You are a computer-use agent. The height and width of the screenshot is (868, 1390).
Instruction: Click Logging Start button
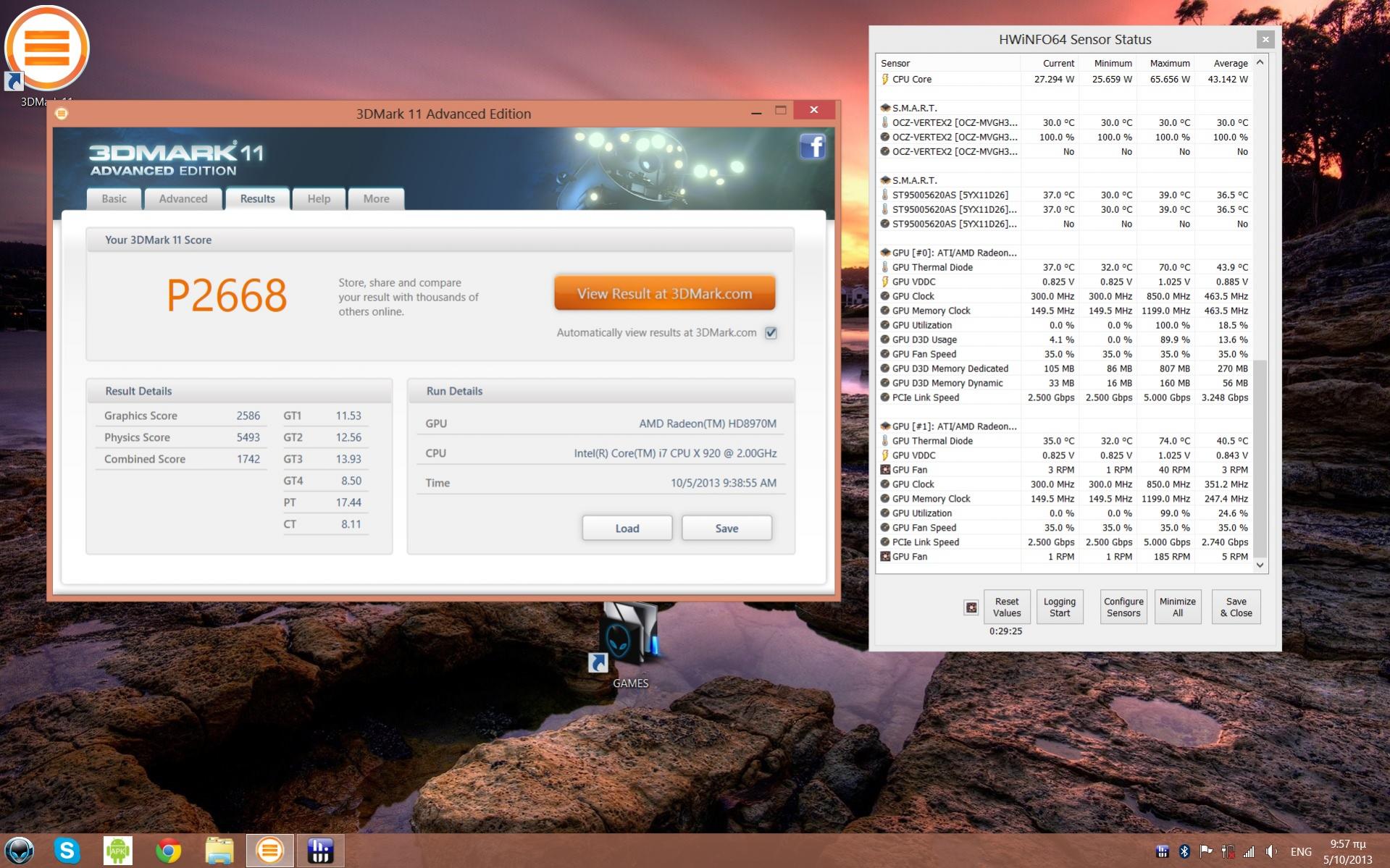pyautogui.click(x=1060, y=607)
